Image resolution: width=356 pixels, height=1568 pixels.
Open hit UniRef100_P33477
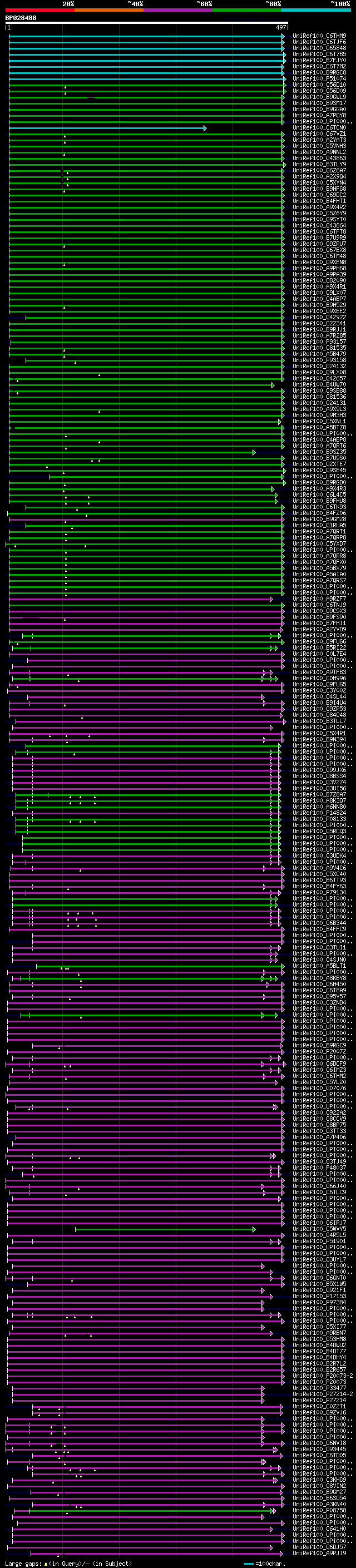319,1388
